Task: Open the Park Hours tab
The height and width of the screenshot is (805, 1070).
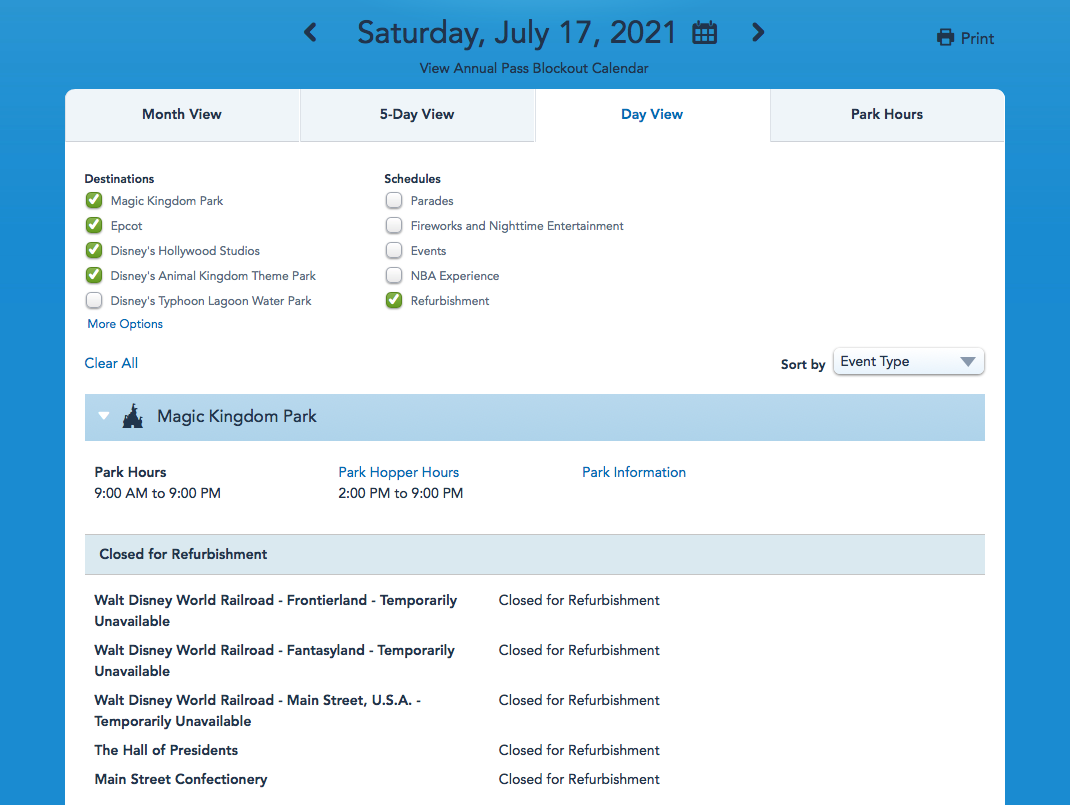Action: [x=886, y=115]
